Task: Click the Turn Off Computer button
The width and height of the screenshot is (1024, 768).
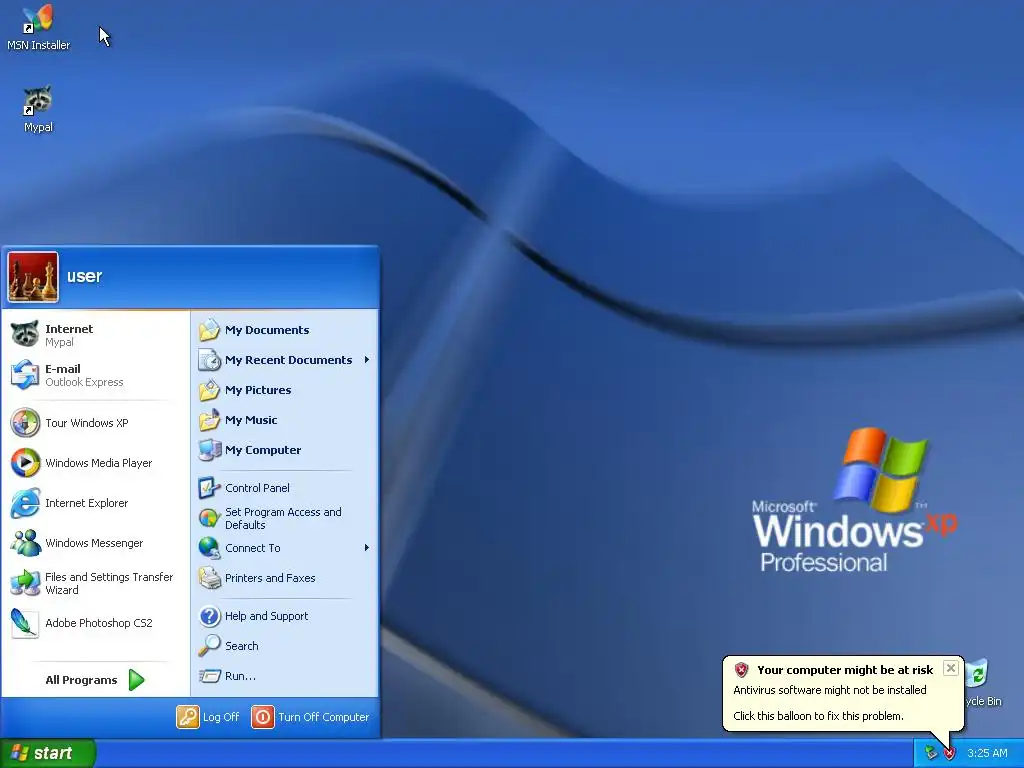Action: 311,717
